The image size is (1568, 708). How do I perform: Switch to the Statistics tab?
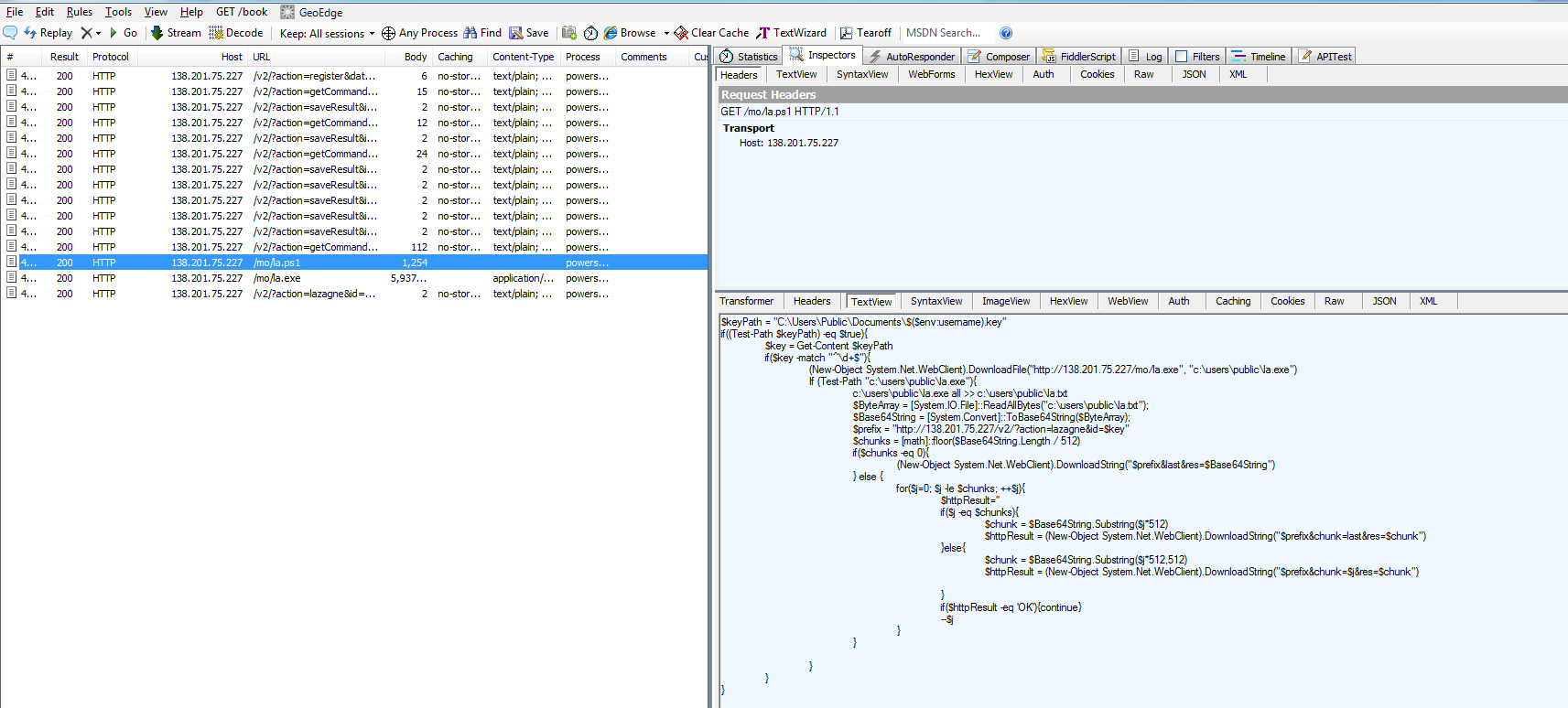(x=749, y=57)
